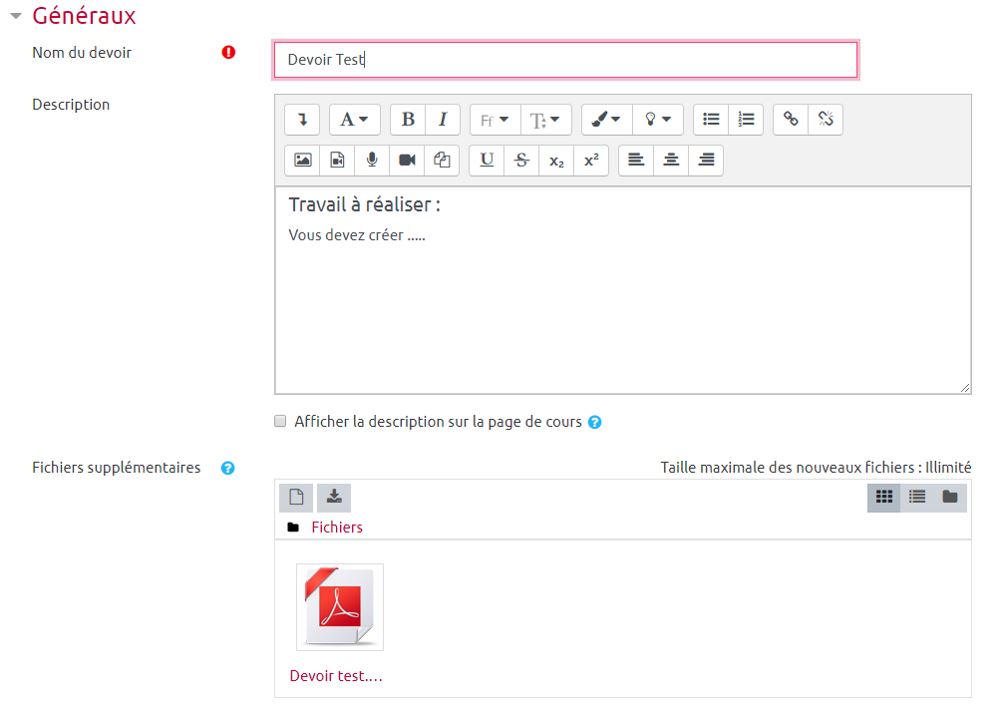The height and width of the screenshot is (714, 985).
Task: Switch file view to detailed list mode
Action: point(917,497)
